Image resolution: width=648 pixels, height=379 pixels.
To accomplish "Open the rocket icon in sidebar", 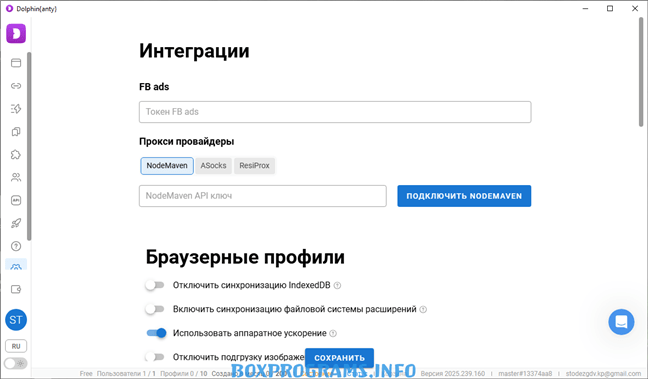I will click(x=16, y=223).
